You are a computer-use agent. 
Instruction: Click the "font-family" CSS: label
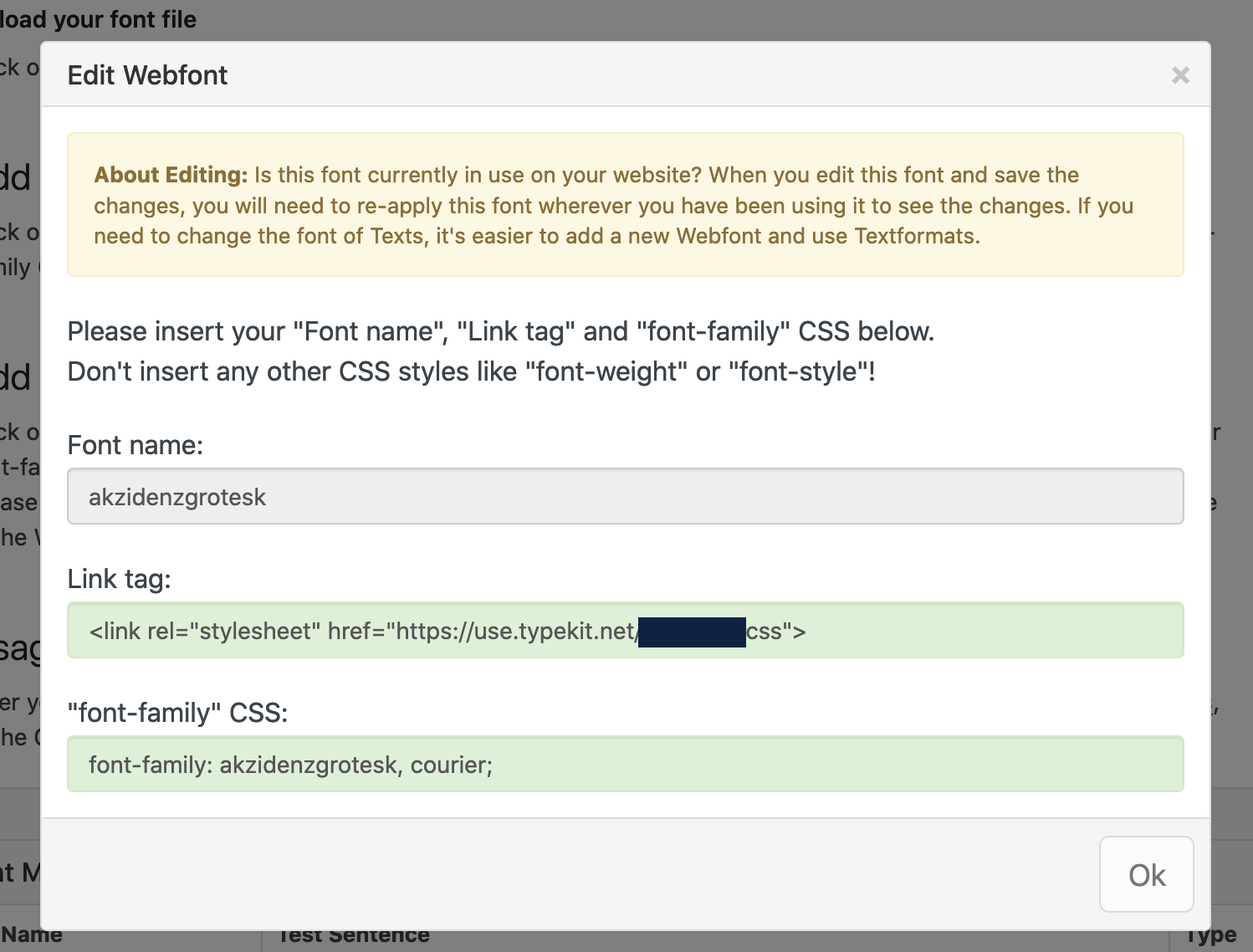(177, 713)
